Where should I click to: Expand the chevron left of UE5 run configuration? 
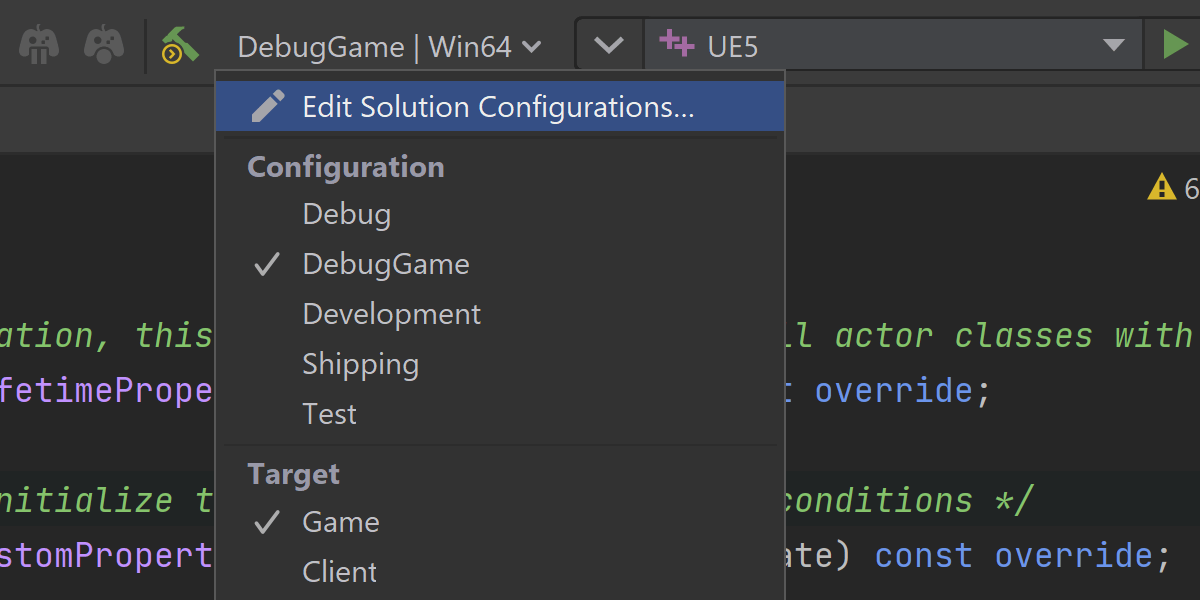click(x=609, y=45)
